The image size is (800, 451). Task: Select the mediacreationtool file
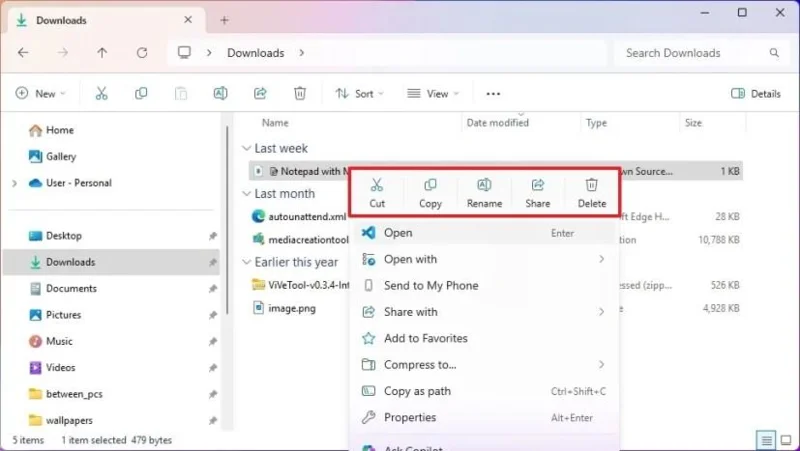301,239
